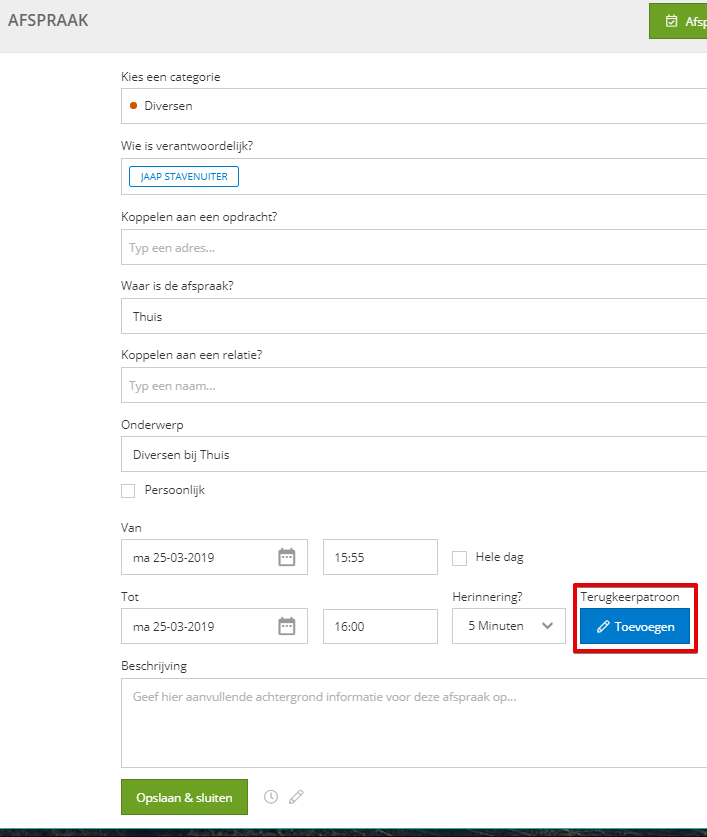
Task: Click the Onderwerp text field
Action: pyautogui.click(x=414, y=454)
